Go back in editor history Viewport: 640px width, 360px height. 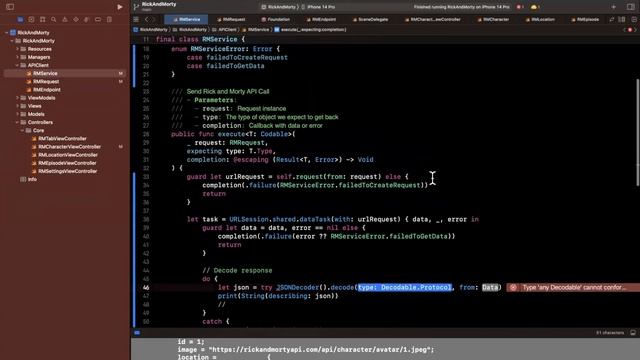pyautogui.click(x=147, y=19)
